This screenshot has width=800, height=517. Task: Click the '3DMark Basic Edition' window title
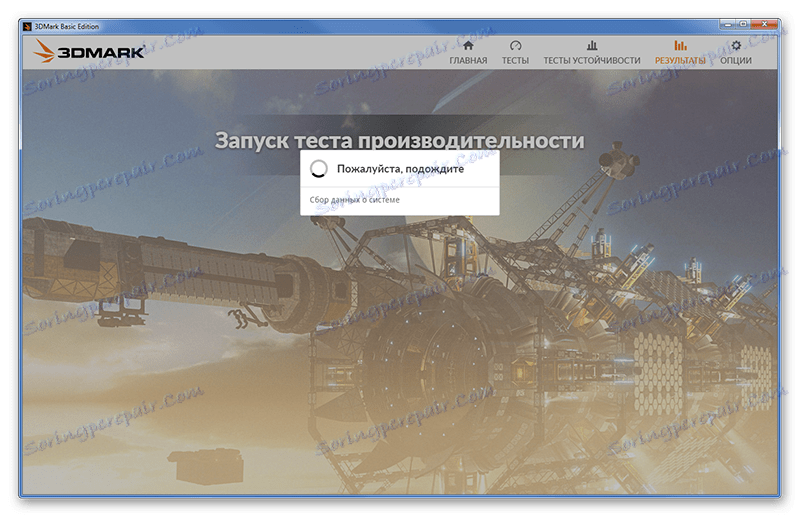[x=66, y=27]
